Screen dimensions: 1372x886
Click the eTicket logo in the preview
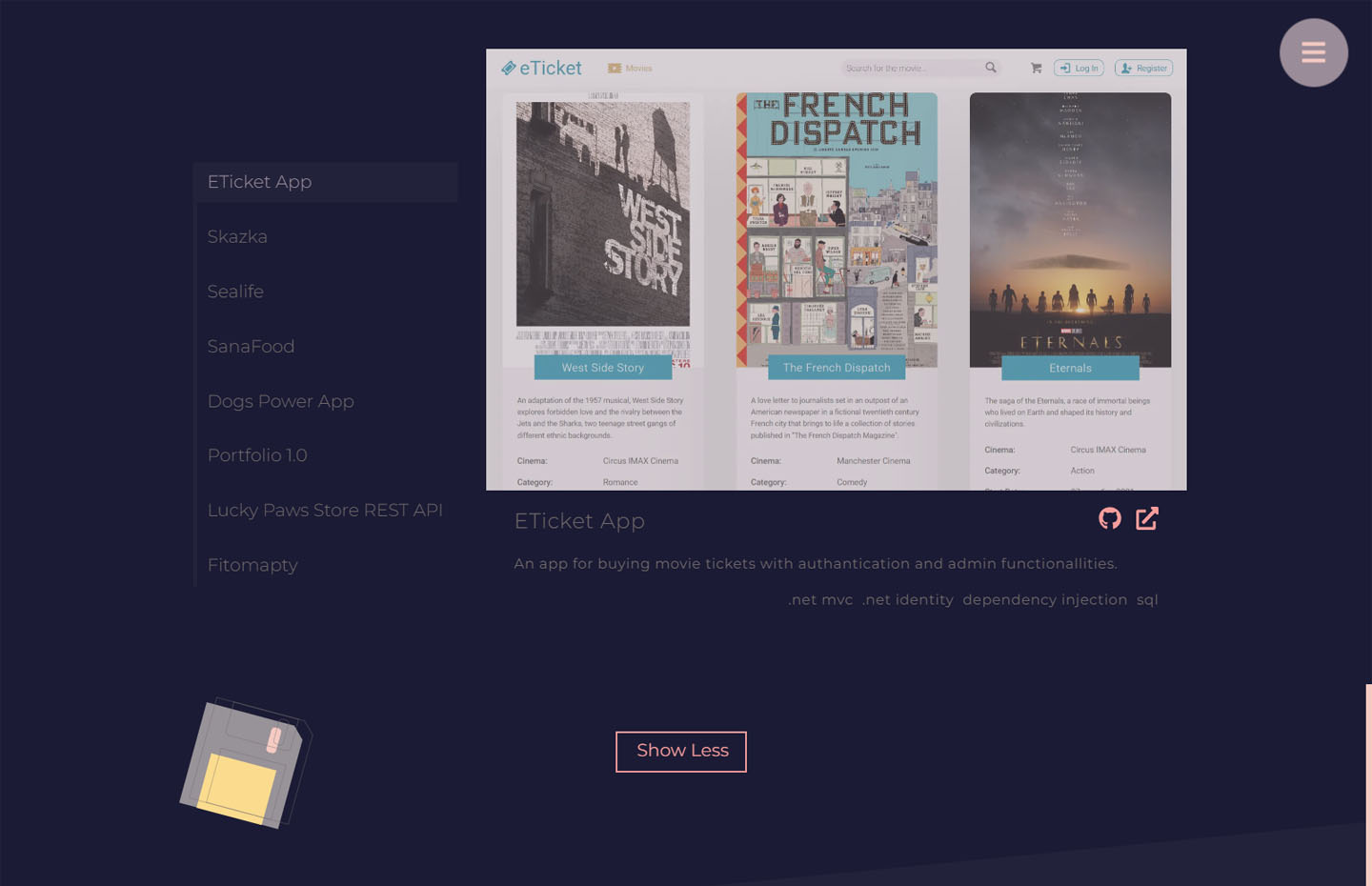[541, 68]
